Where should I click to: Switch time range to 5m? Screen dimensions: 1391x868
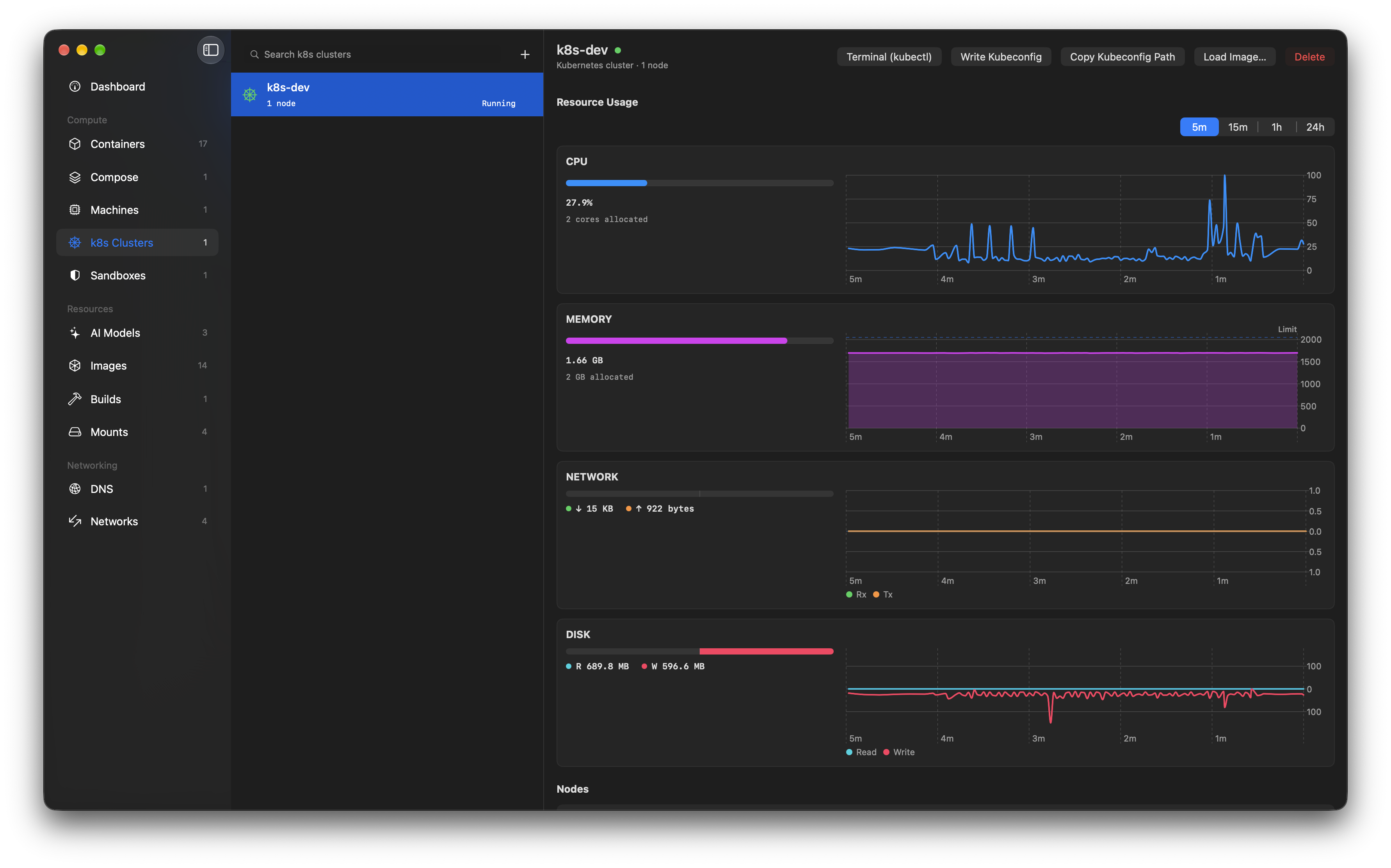[1199, 128]
